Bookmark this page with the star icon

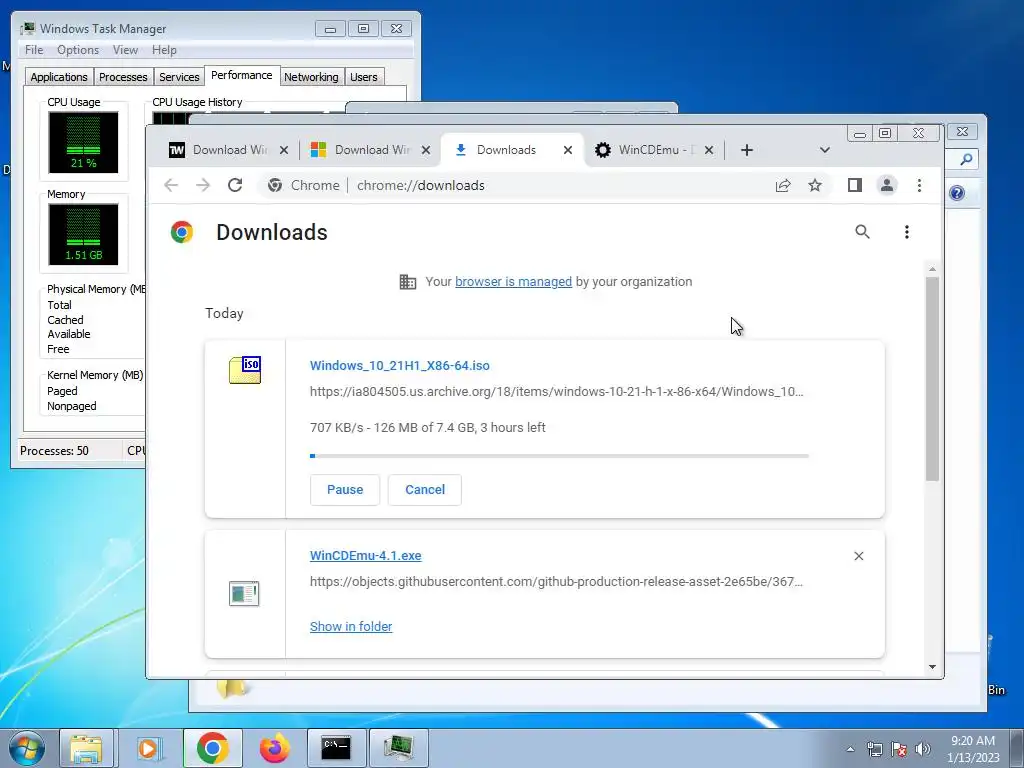pyautogui.click(x=814, y=185)
